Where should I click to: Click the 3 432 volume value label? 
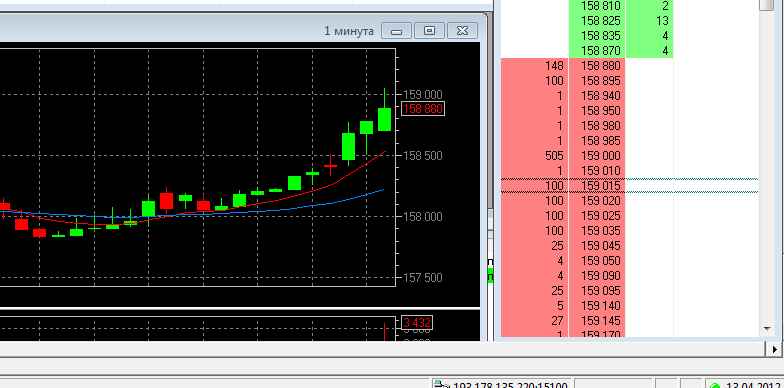coord(417,322)
